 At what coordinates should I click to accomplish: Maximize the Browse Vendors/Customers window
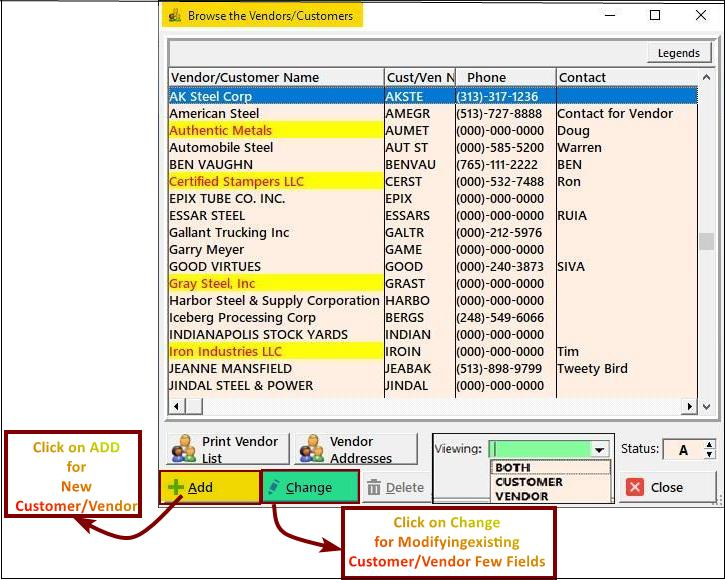655,15
